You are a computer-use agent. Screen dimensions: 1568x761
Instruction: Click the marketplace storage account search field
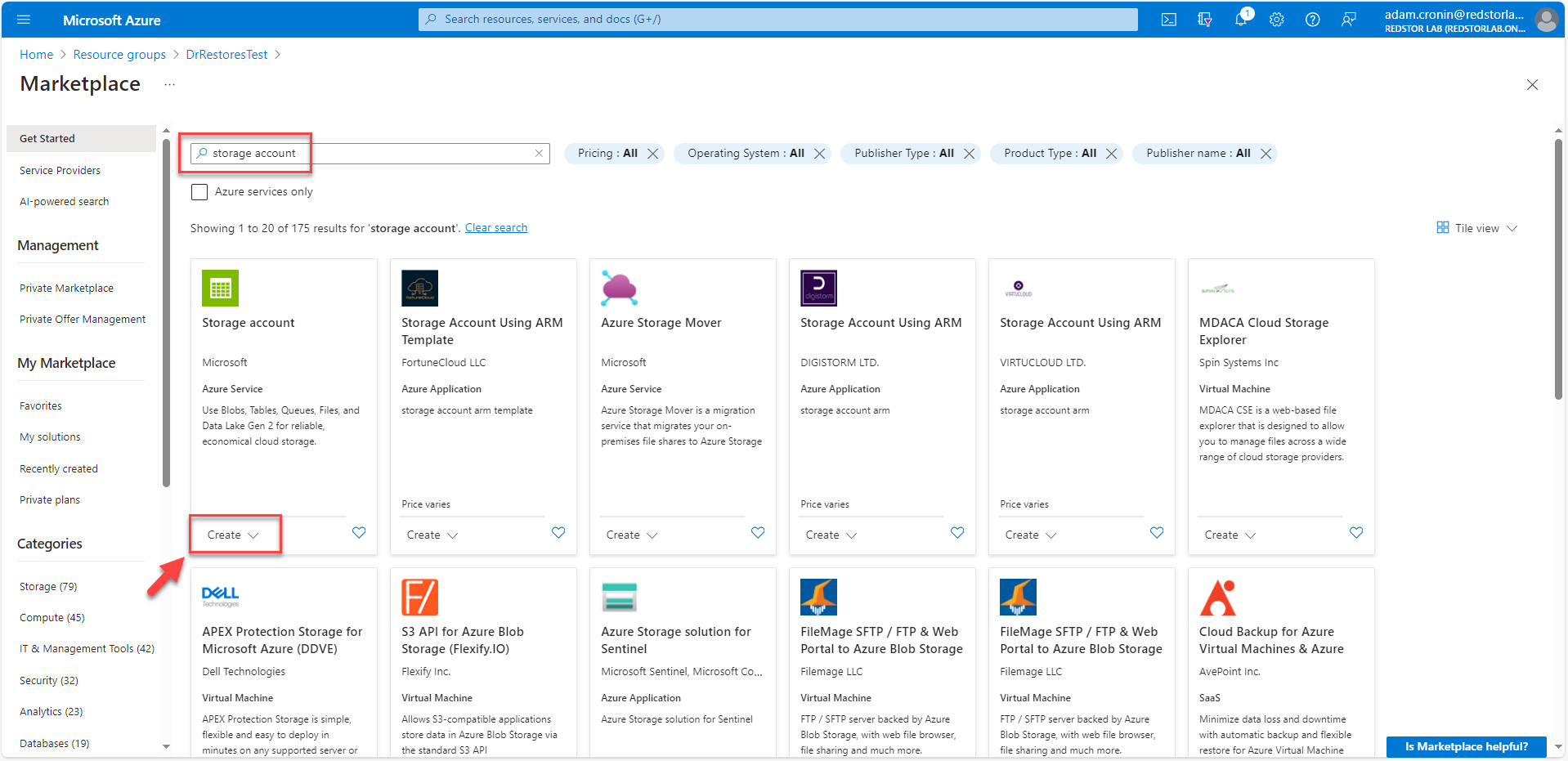(370, 154)
